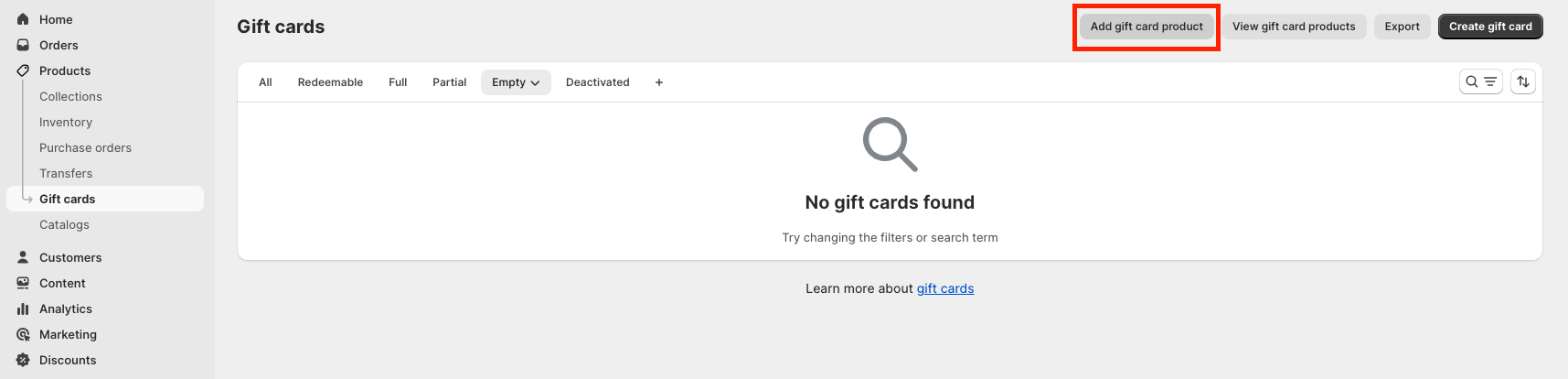
Task: Expand the Empty tab dropdown
Action: (516, 82)
